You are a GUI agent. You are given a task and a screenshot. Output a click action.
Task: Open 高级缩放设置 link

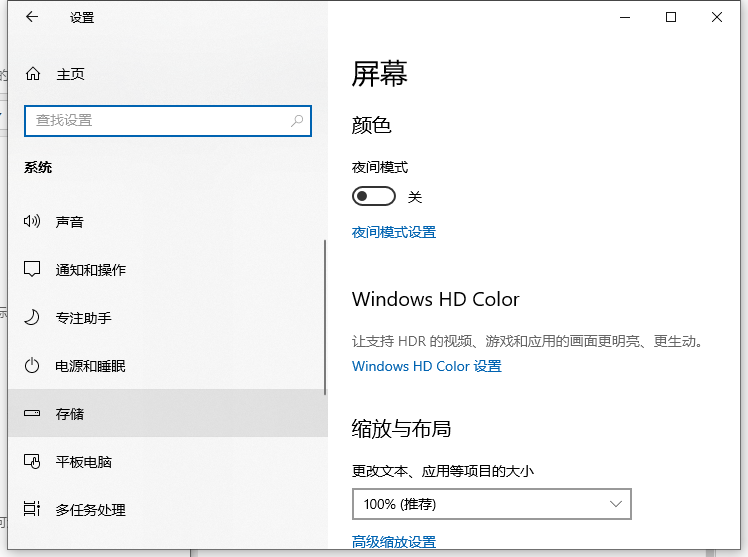click(x=394, y=542)
